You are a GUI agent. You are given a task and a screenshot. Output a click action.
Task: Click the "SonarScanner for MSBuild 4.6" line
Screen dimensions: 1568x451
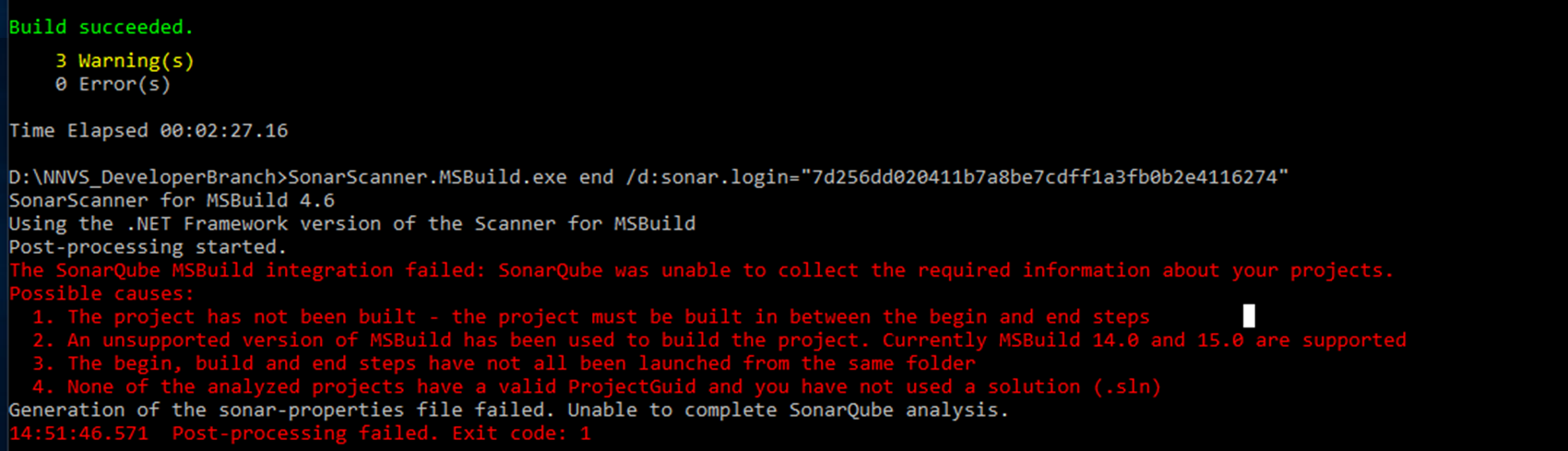click(x=172, y=200)
